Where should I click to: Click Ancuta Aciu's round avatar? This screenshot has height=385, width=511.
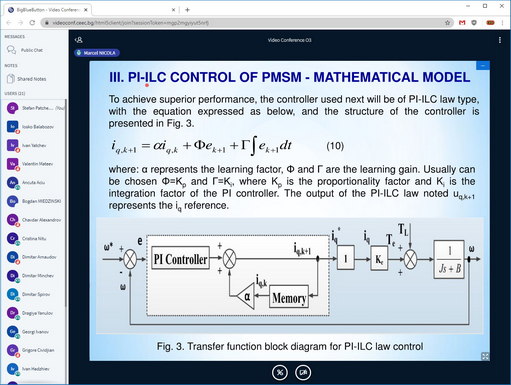click(12, 183)
